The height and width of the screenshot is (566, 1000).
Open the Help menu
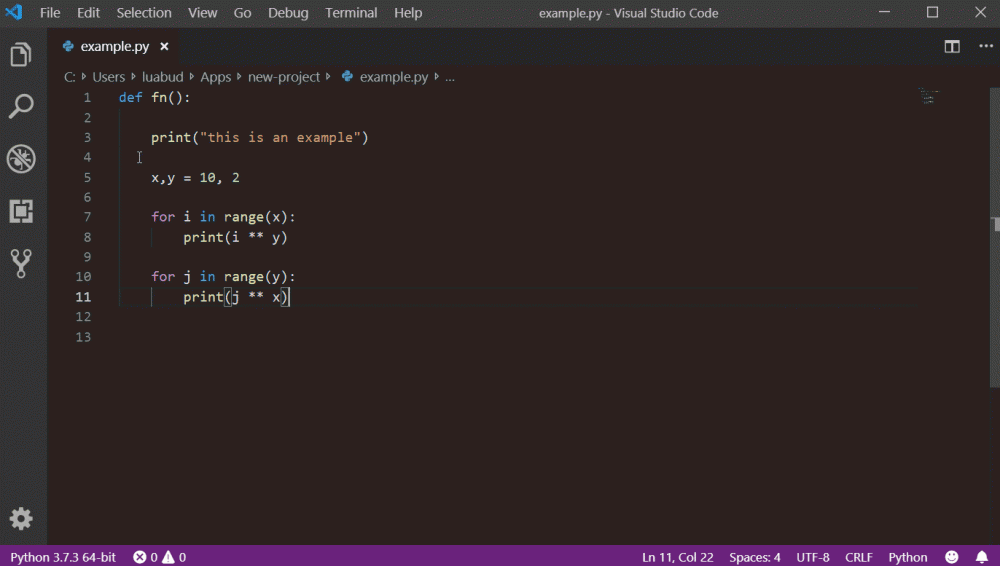click(x=408, y=13)
